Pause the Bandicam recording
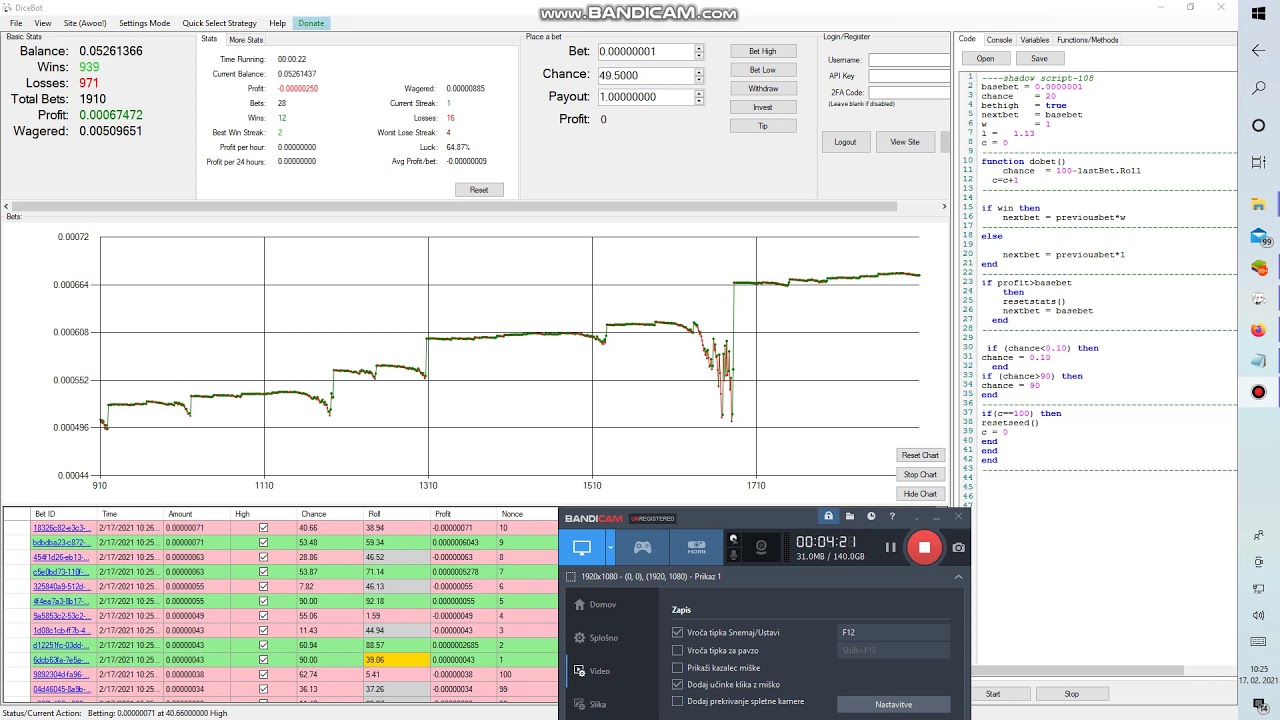Viewport: 1280px width, 720px height. click(x=890, y=547)
